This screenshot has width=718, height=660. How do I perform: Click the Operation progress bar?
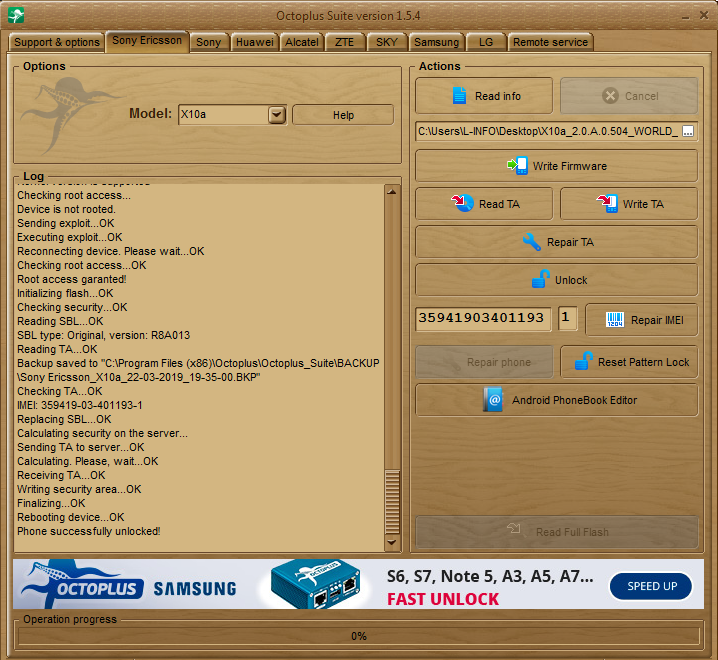click(359, 636)
